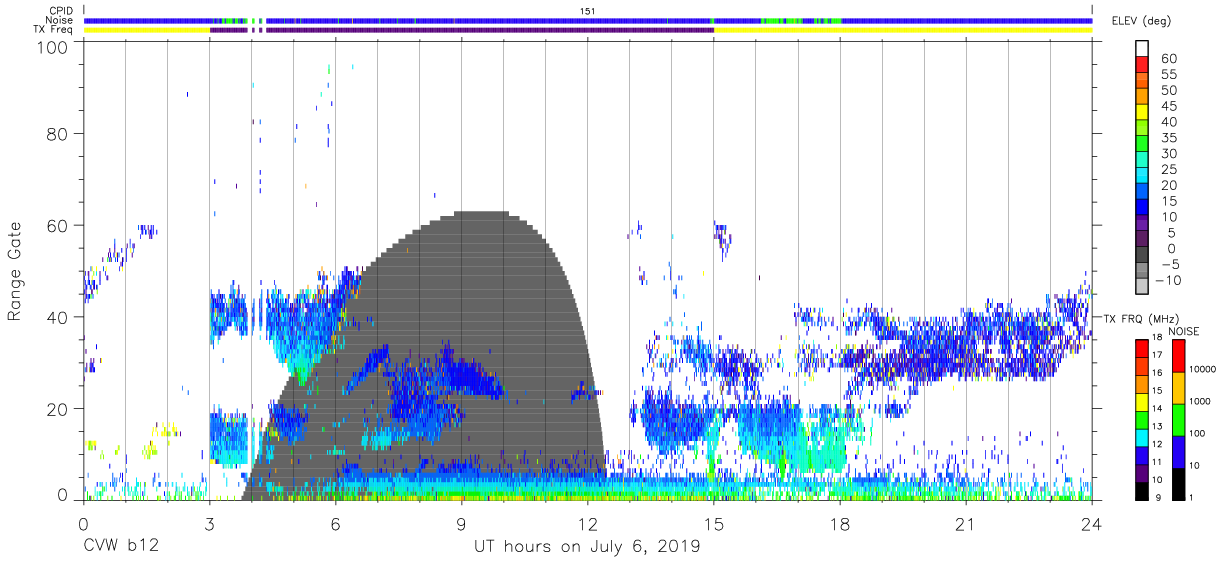Click the 12 hour tick label
1228x567 pixels.
click(x=587, y=523)
